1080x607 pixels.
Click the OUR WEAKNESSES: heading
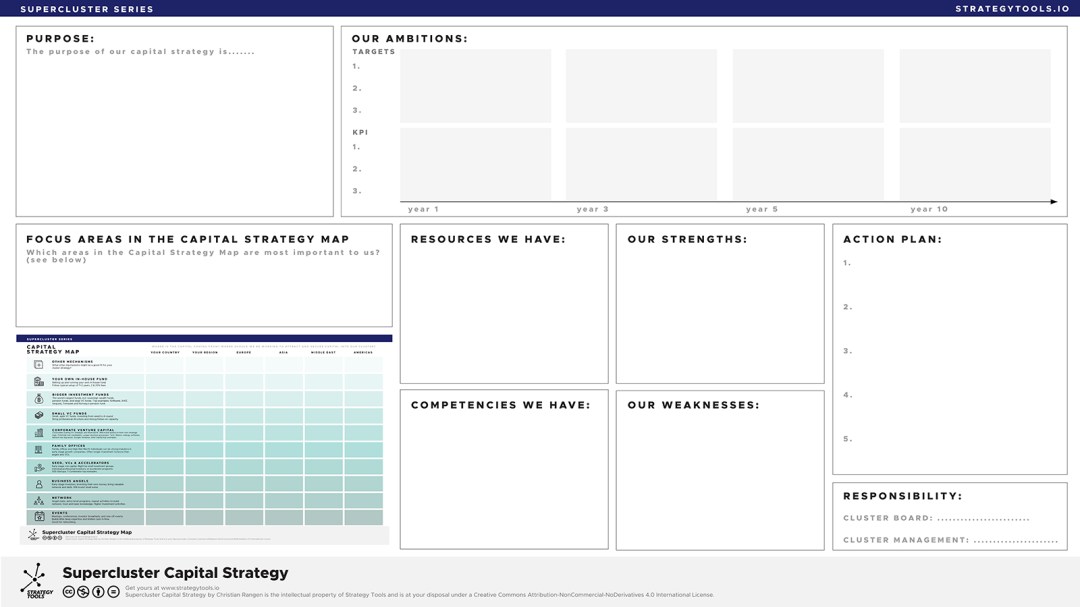pos(694,405)
